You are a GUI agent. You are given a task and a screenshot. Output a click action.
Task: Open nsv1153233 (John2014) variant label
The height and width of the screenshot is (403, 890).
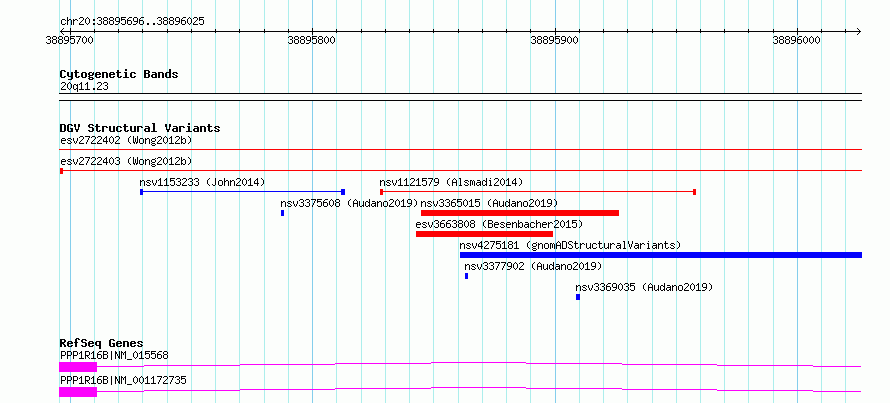[202, 182]
